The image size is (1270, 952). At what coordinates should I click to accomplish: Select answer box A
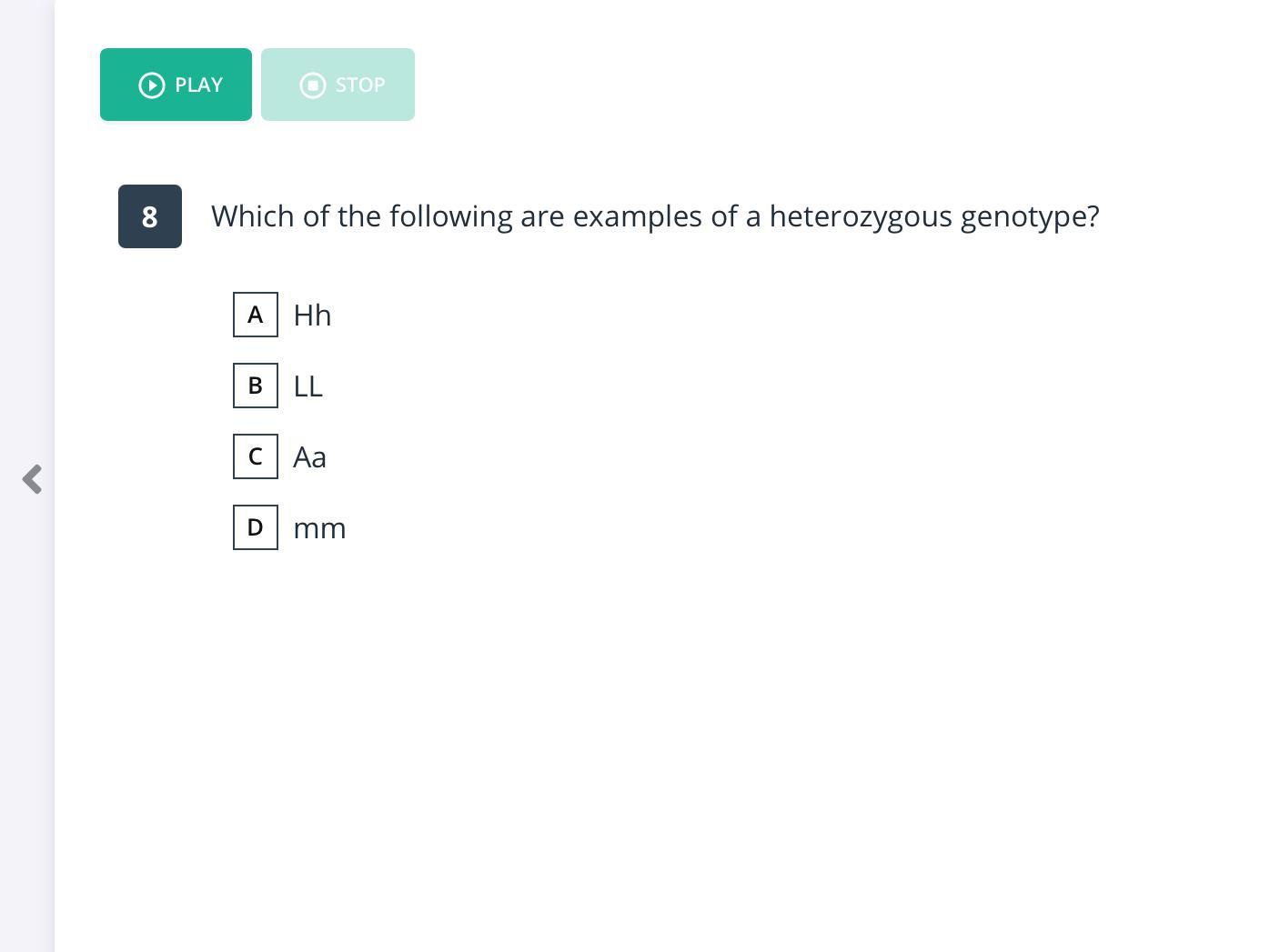click(x=256, y=315)
